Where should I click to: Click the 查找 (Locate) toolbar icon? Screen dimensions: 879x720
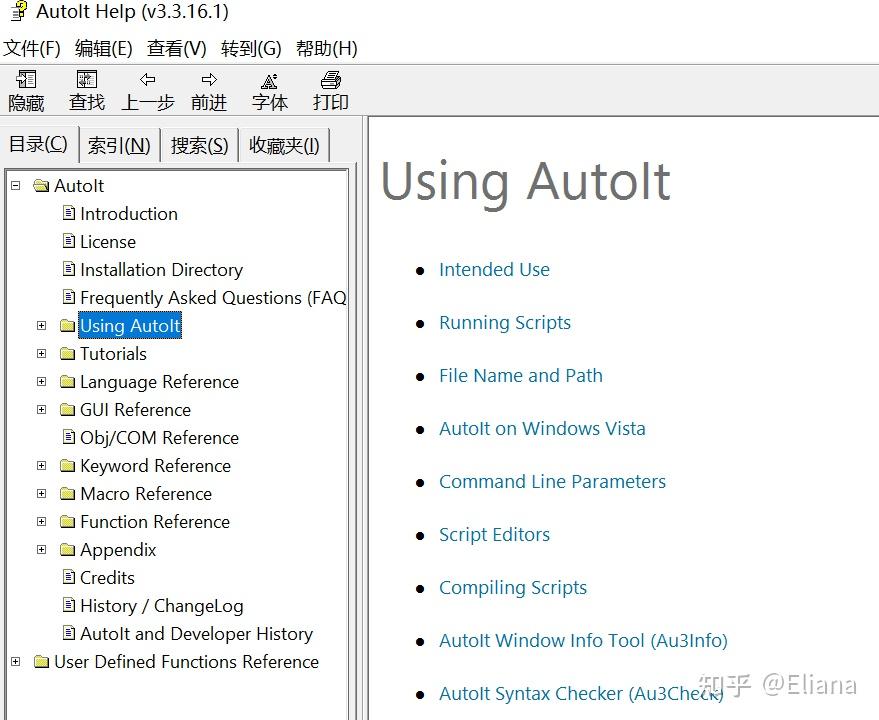coord(86,88)
